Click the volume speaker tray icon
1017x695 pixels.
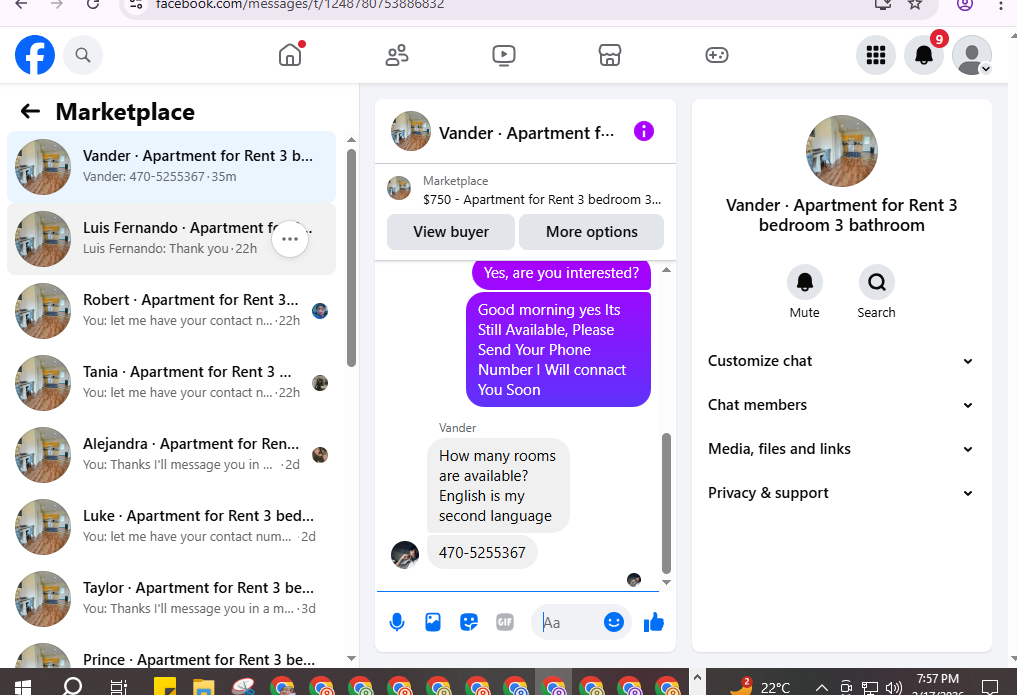pos(894,688)
